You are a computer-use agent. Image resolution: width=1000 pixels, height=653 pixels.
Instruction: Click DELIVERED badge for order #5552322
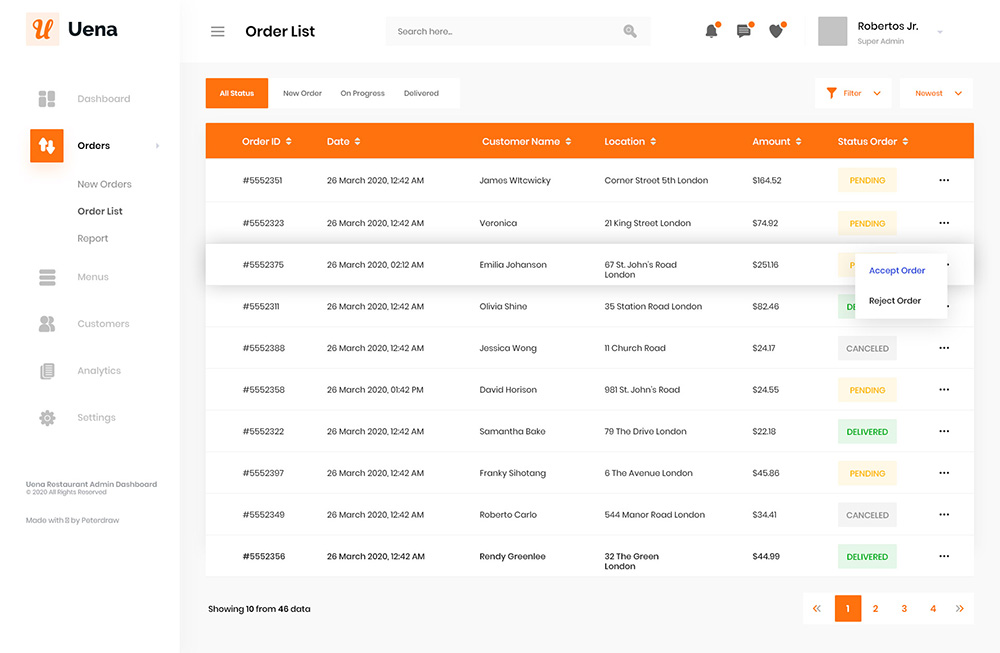coord(867,432)
